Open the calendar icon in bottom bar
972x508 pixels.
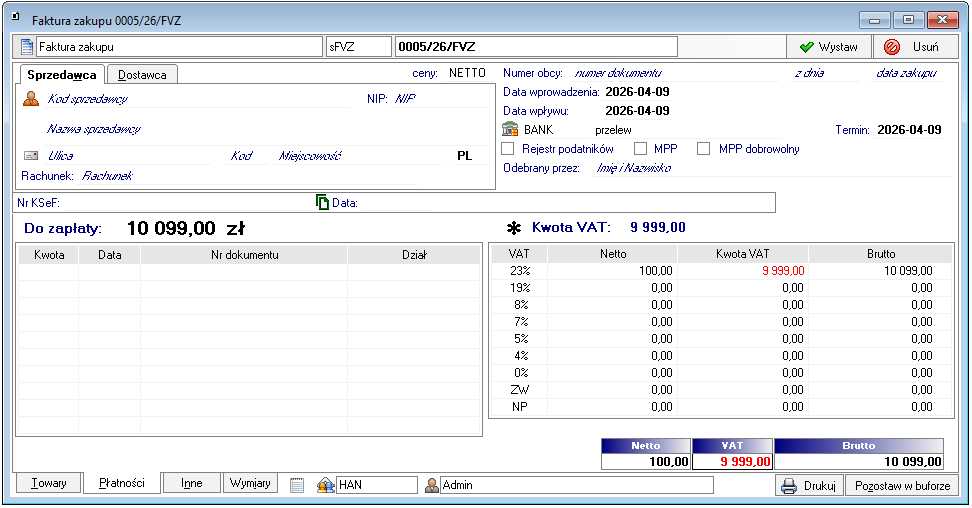click(296, 485)
